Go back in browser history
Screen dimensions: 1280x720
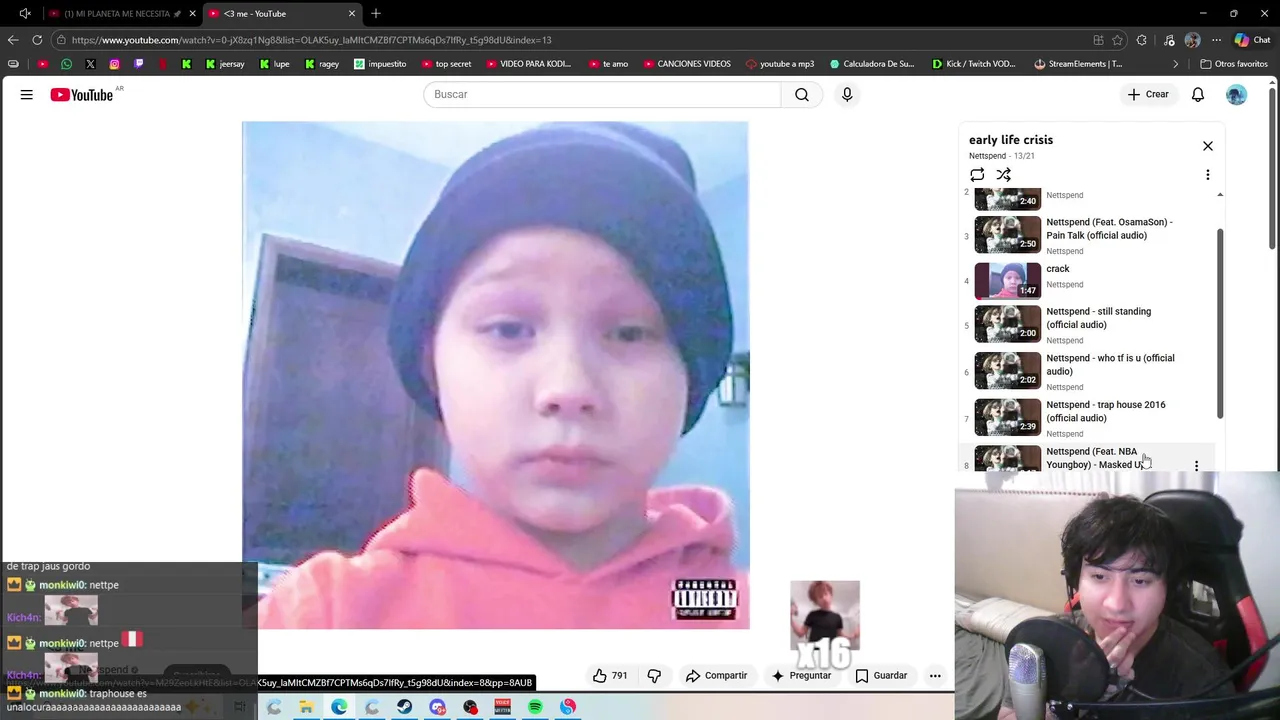click(13, 40)
